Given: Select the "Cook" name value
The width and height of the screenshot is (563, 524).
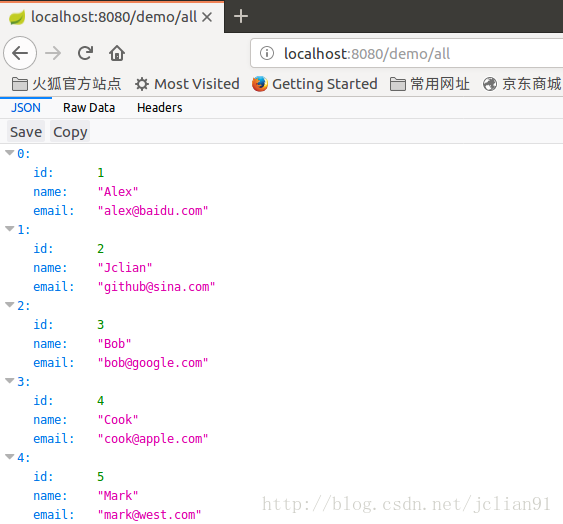Looking at the screenshot, I should click(x=118, y=420).
